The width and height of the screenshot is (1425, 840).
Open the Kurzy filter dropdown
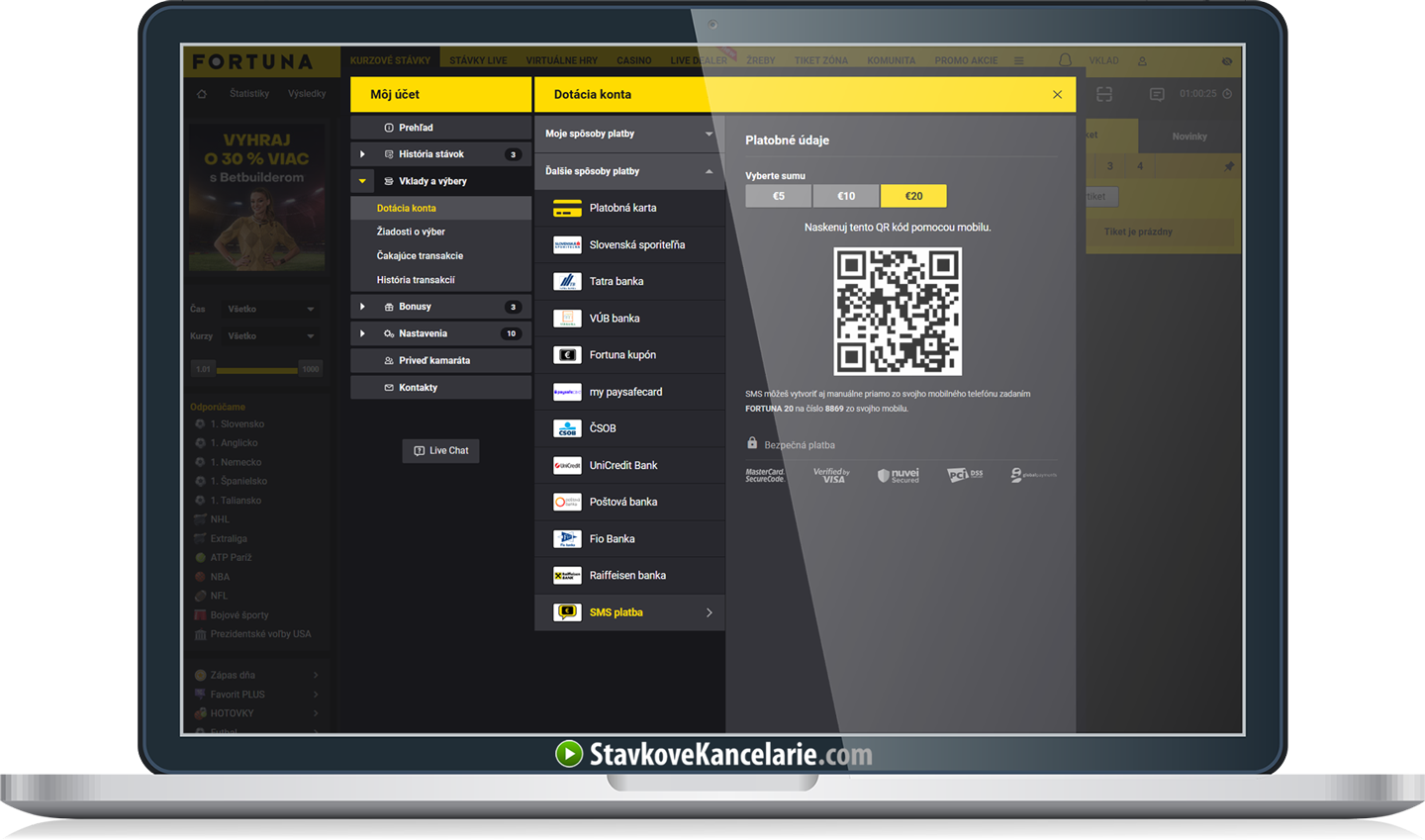[x=270, y=336]
